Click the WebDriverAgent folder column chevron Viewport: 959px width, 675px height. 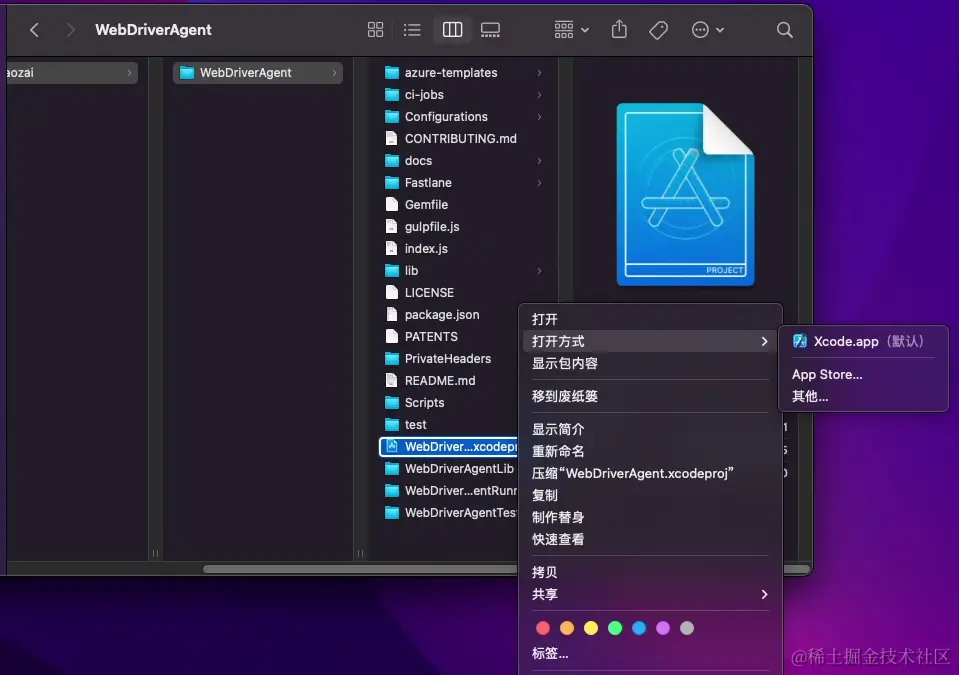point(334,73)
